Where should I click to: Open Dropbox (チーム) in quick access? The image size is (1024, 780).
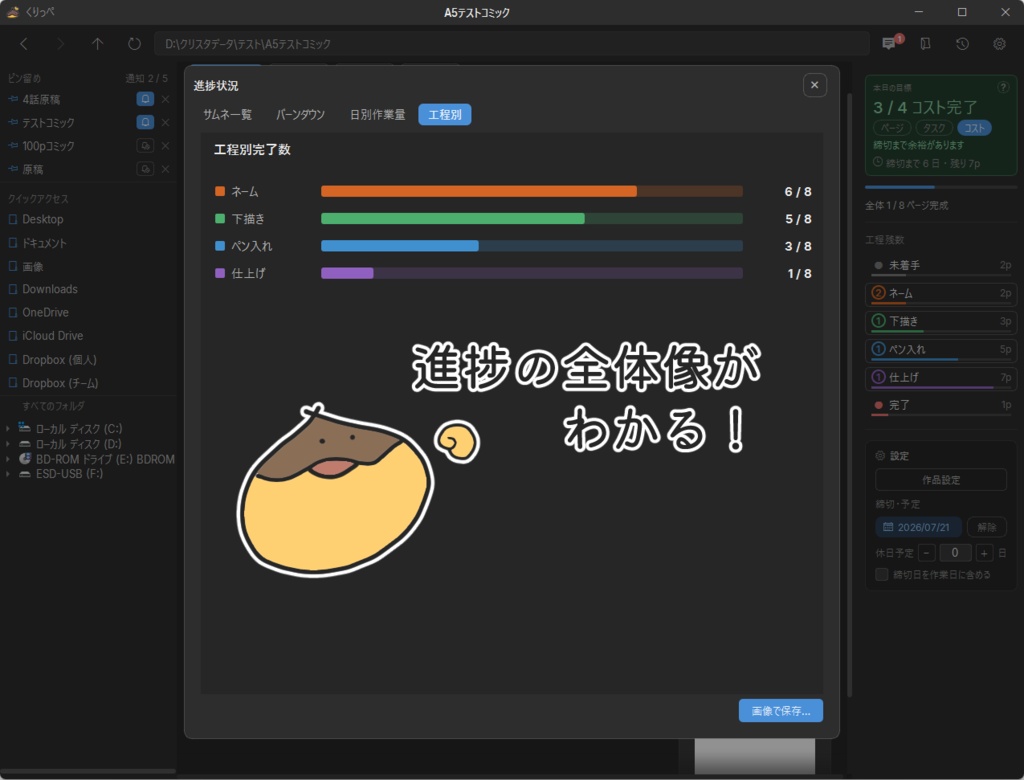point(59,383)
